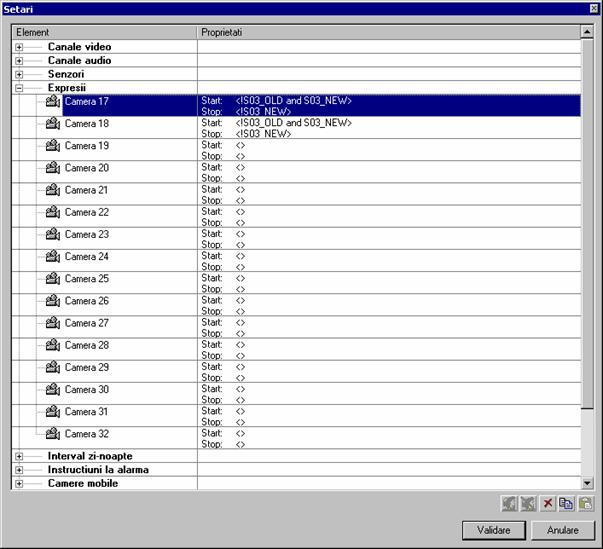Click the scrollbar down arrow
Image resolution: width=603 pixels, height=549 pixels.
(588, 483)
